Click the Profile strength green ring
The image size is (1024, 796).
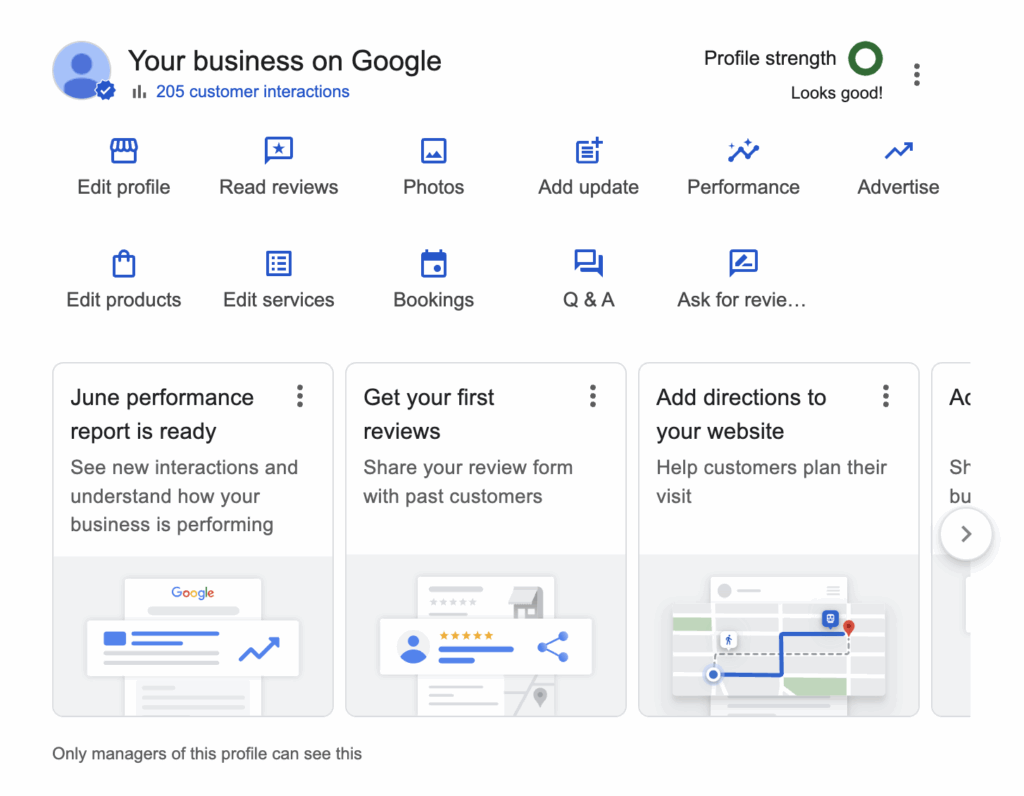click(865, 59)
